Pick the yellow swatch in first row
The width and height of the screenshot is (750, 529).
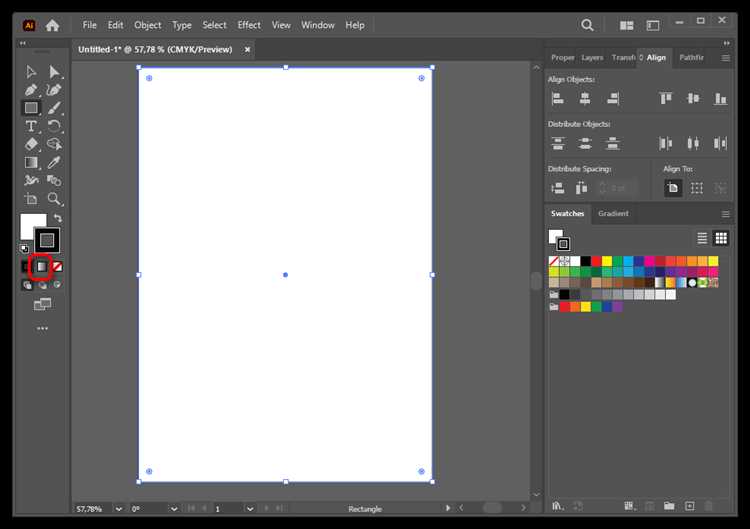[606, 261]
